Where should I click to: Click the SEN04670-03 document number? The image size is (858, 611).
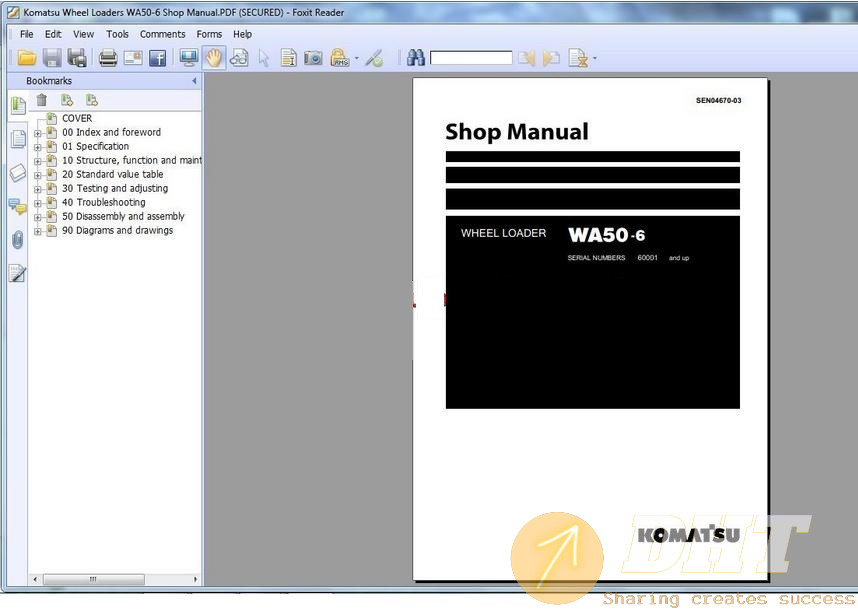click(718, 101)
